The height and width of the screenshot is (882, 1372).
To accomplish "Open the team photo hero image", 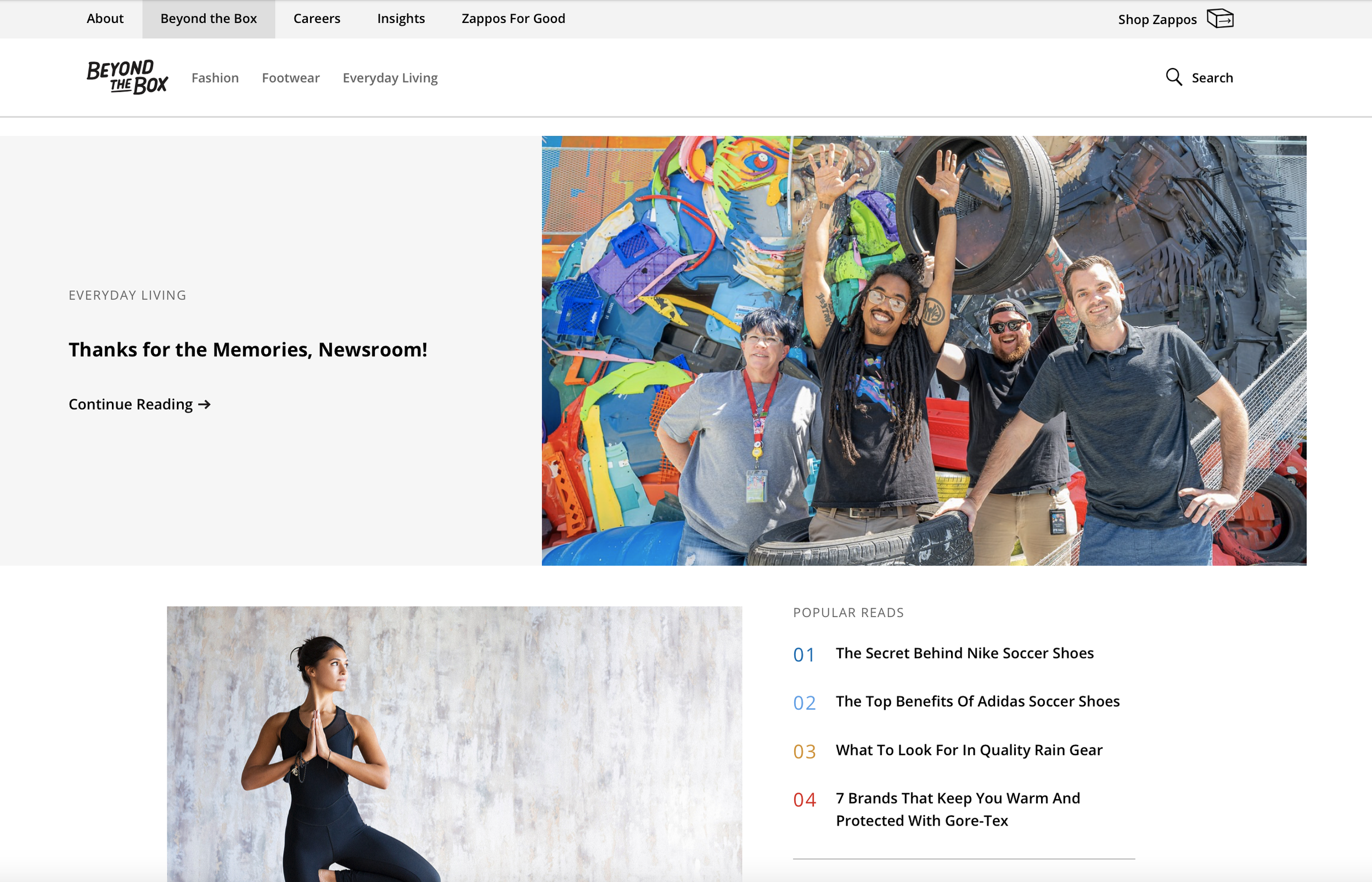I will (924, 350).
